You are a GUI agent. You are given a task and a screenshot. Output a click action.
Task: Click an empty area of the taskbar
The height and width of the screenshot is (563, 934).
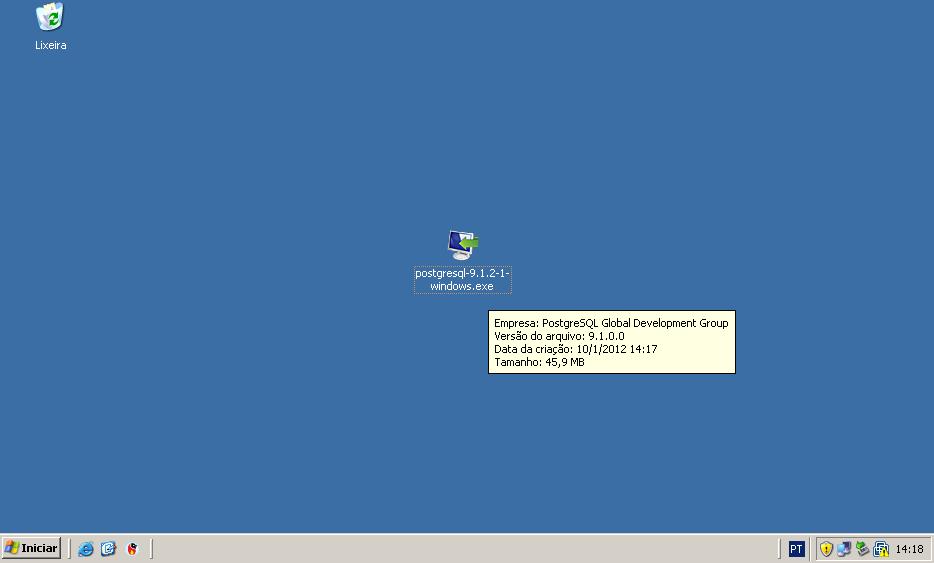450,549
